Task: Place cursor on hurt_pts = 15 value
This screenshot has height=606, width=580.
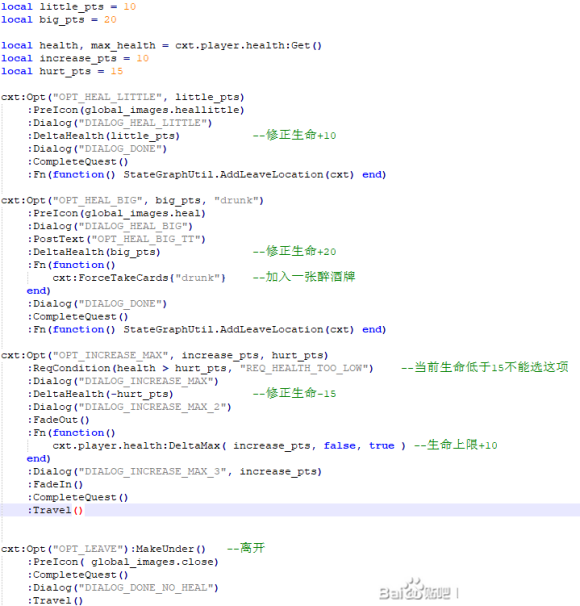Action: [x=117, y=71]
